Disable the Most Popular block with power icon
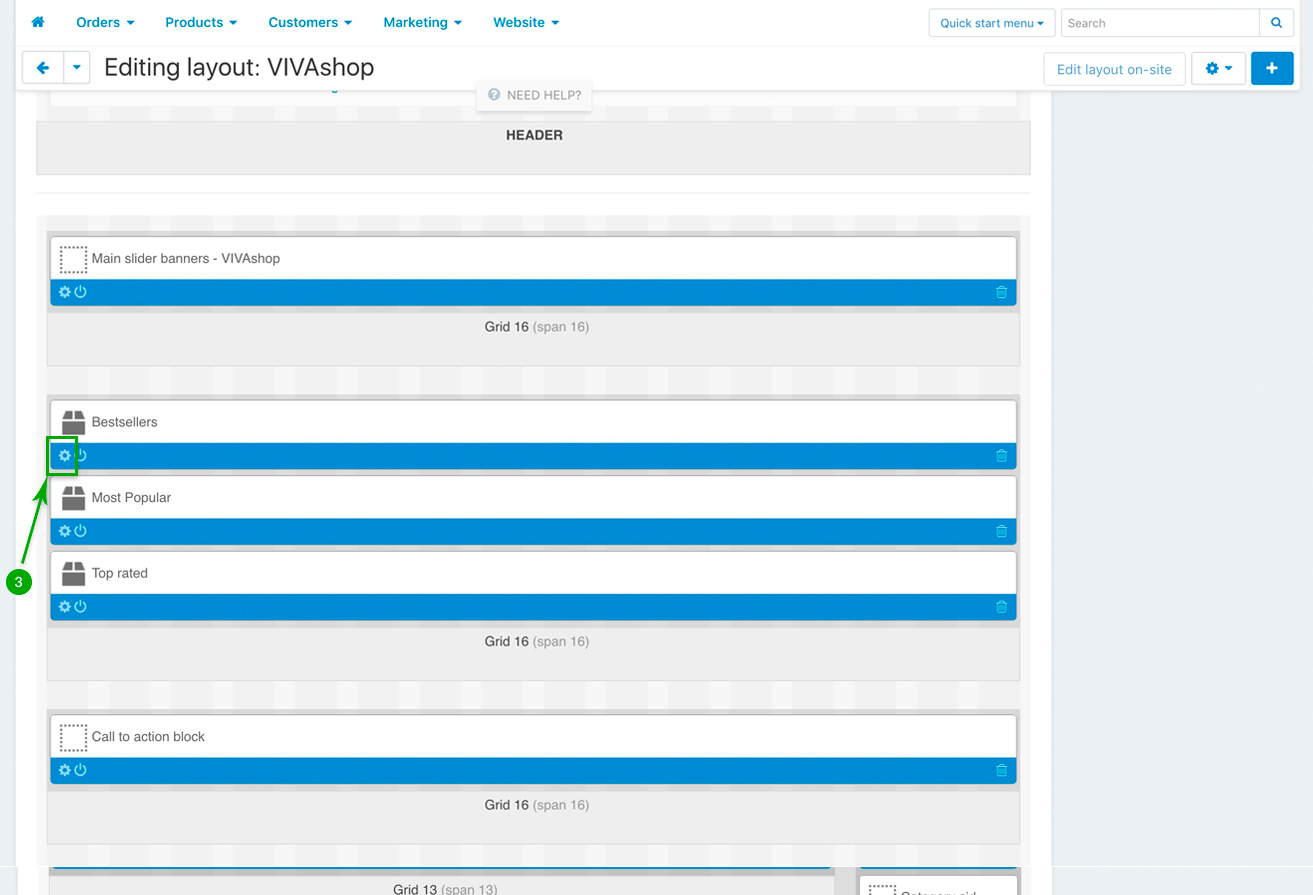 pos(81,531)
